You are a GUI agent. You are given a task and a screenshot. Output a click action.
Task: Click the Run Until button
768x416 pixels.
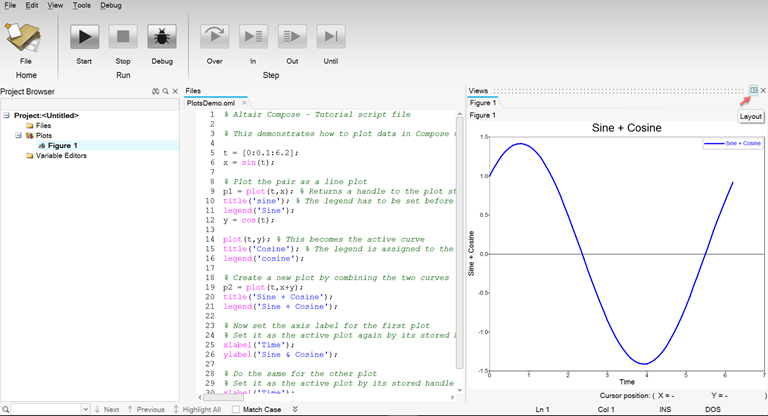click(331, 37)
